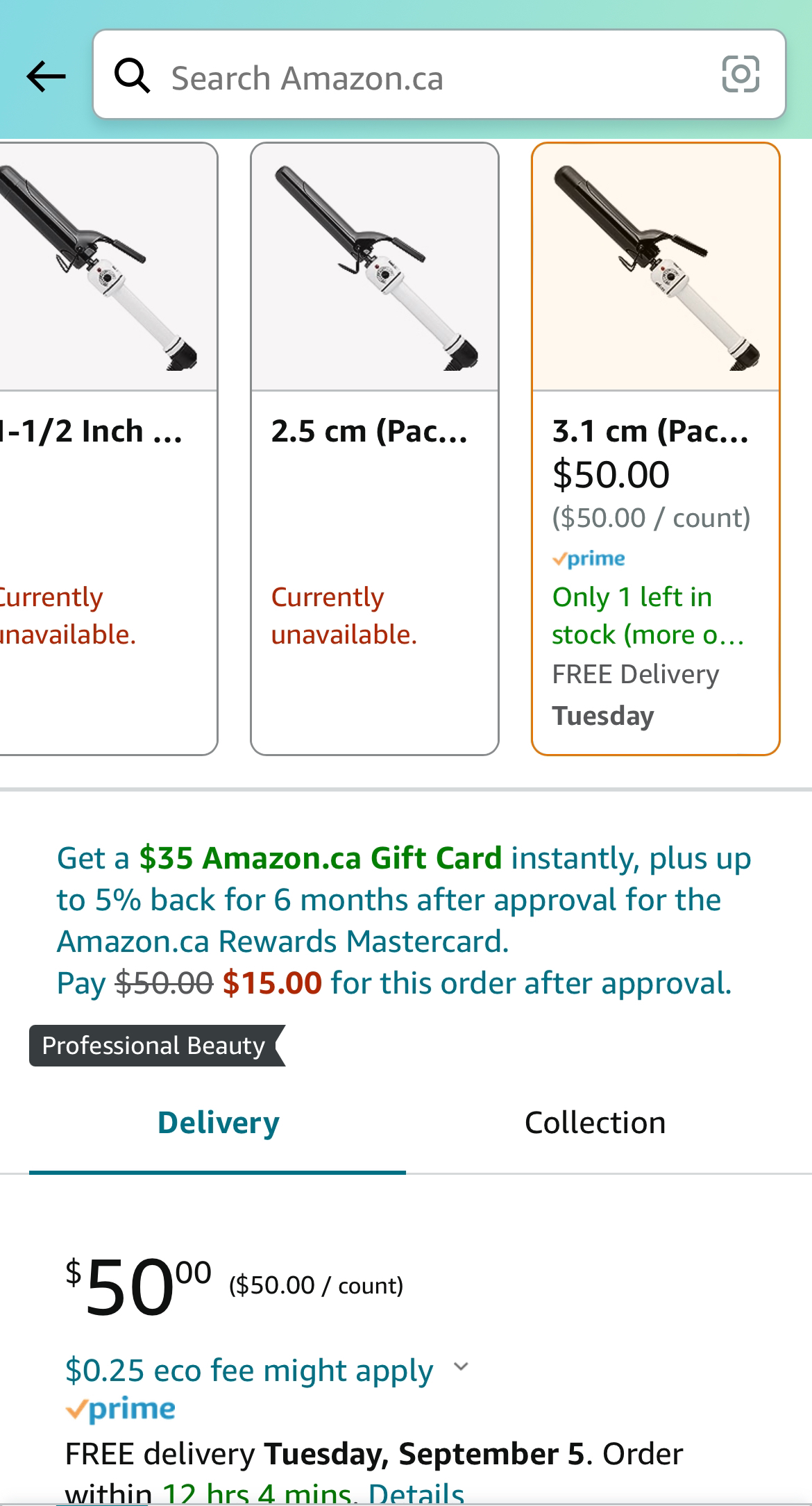812x1506 pixels.
Task: Click the prime logo below the eco fee
Action: point(121,1409)
